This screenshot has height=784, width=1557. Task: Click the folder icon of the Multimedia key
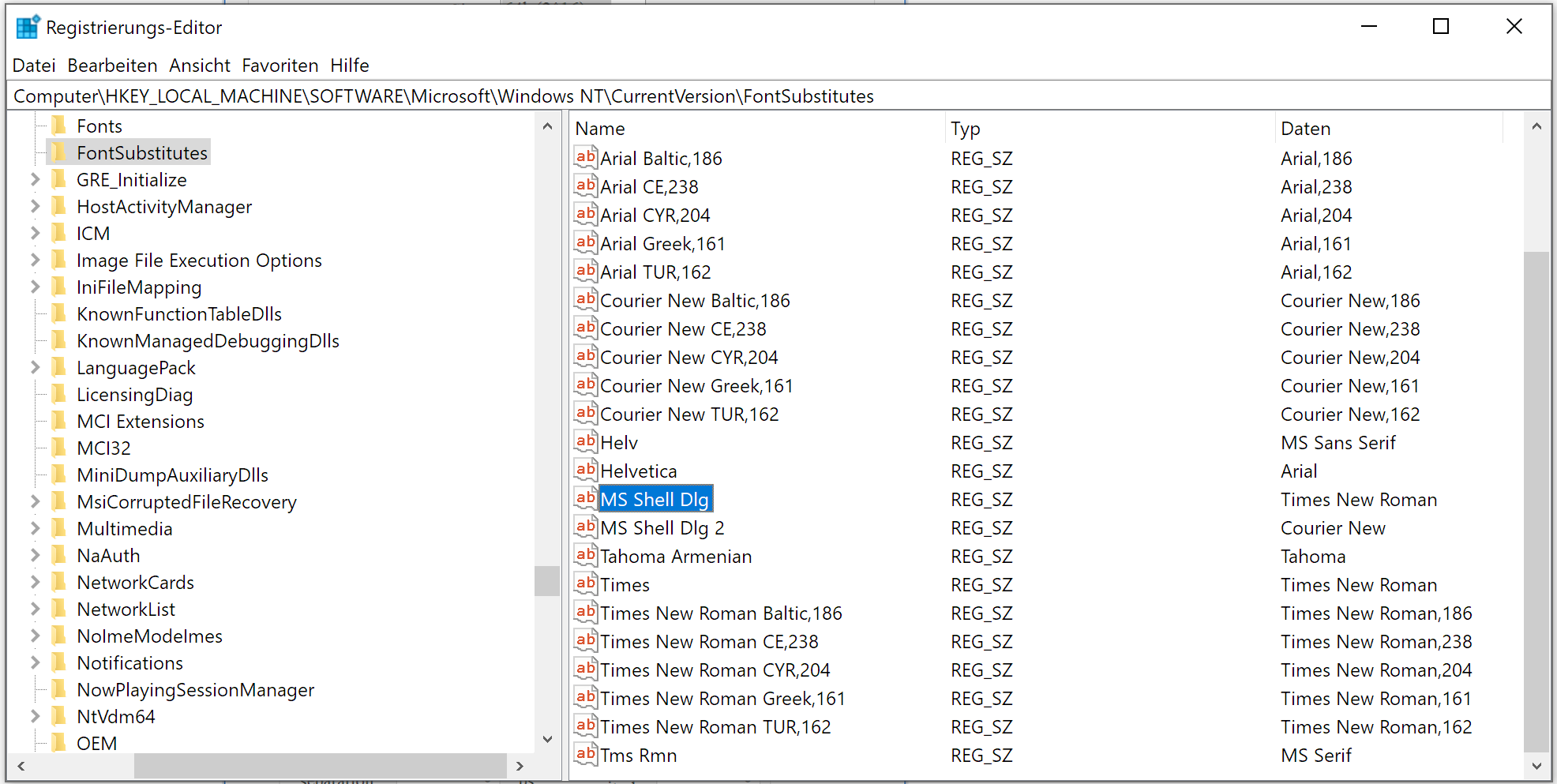58,528
